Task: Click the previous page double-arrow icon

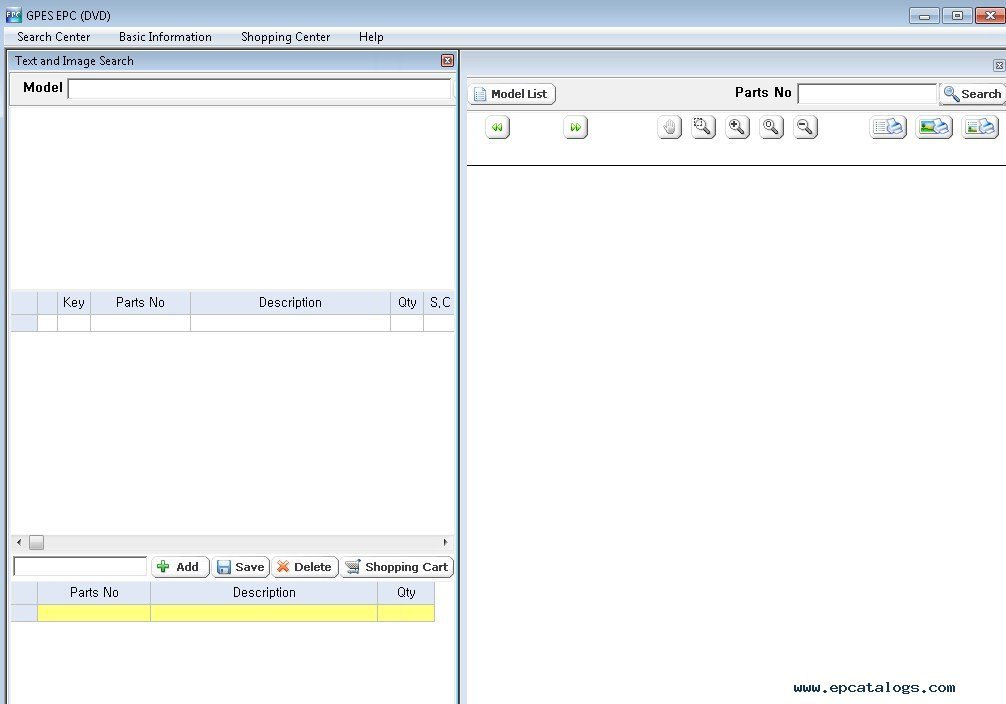Action: (x=498, y=127)
